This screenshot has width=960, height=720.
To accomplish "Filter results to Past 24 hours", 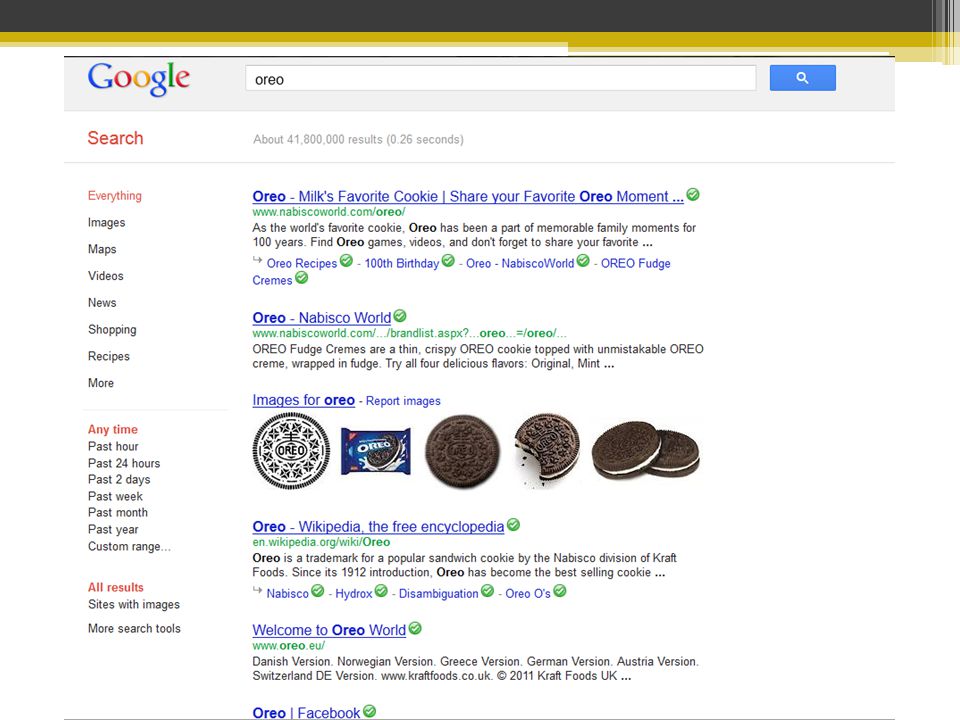I will 124,463.
